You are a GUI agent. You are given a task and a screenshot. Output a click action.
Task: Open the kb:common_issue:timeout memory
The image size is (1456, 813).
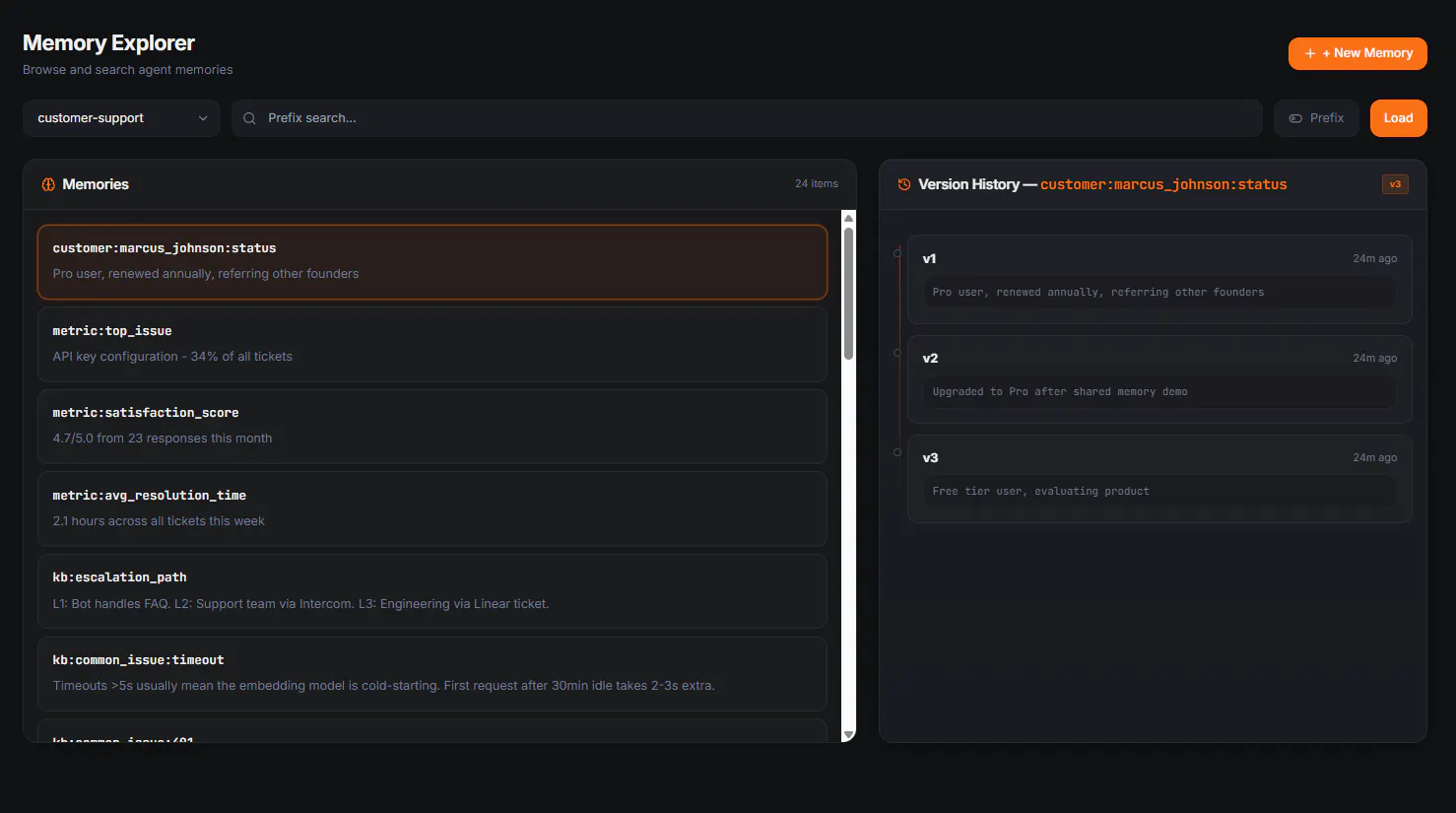pos(431,674)
